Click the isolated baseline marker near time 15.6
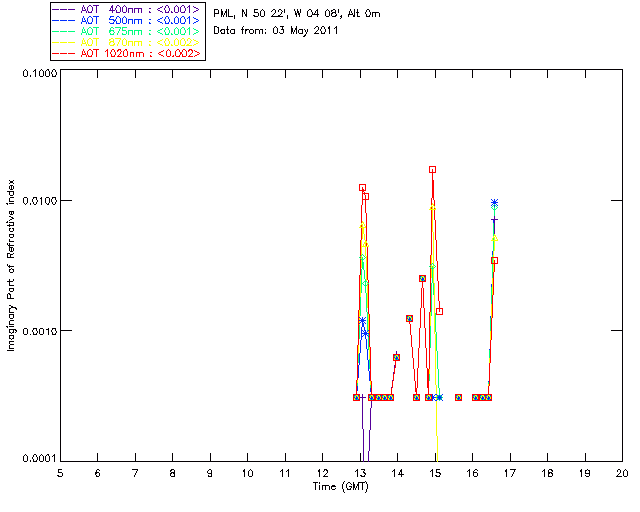Viewport: 640px width, 512px height. pos(458,397)
